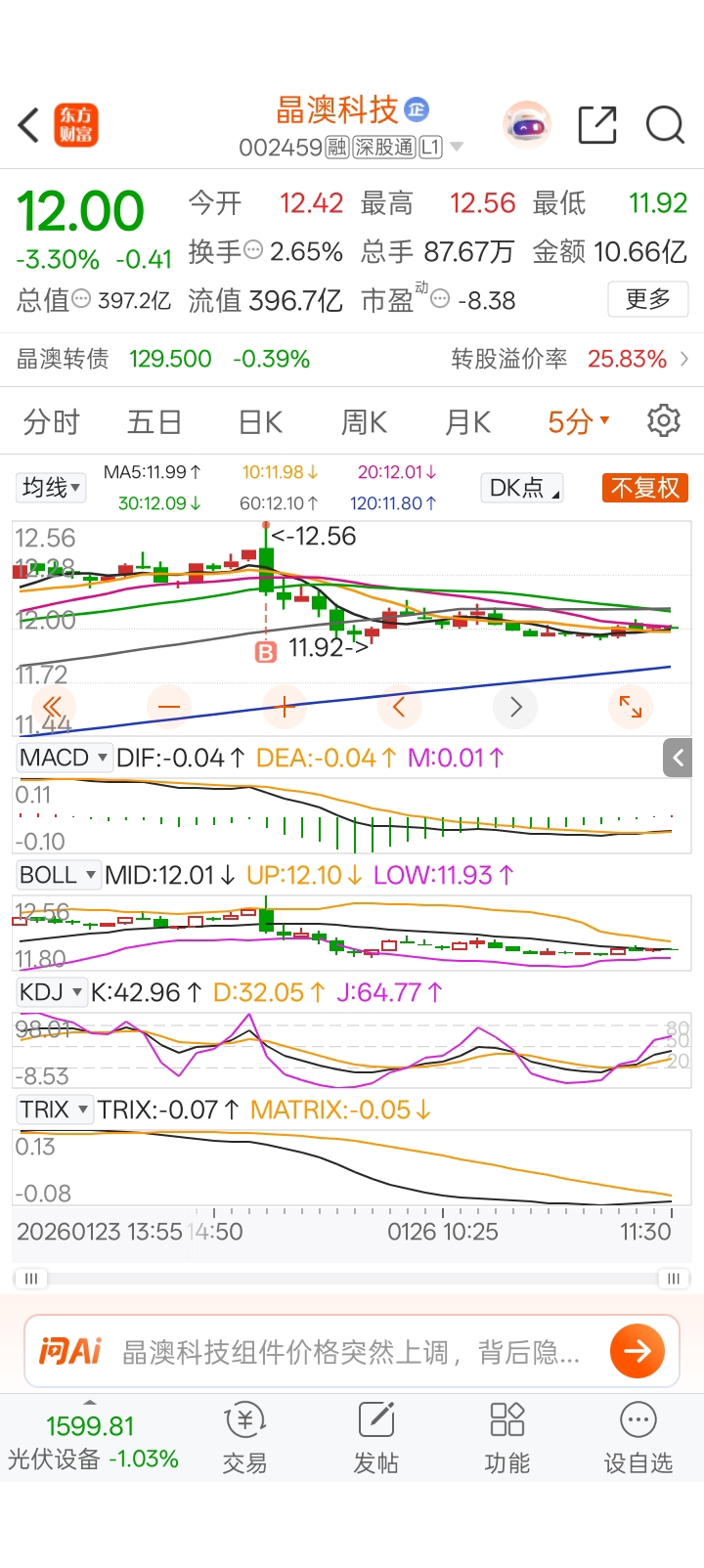Tap the left handle of range scrollbar

pyautogui.click(x=31, y=1278)
